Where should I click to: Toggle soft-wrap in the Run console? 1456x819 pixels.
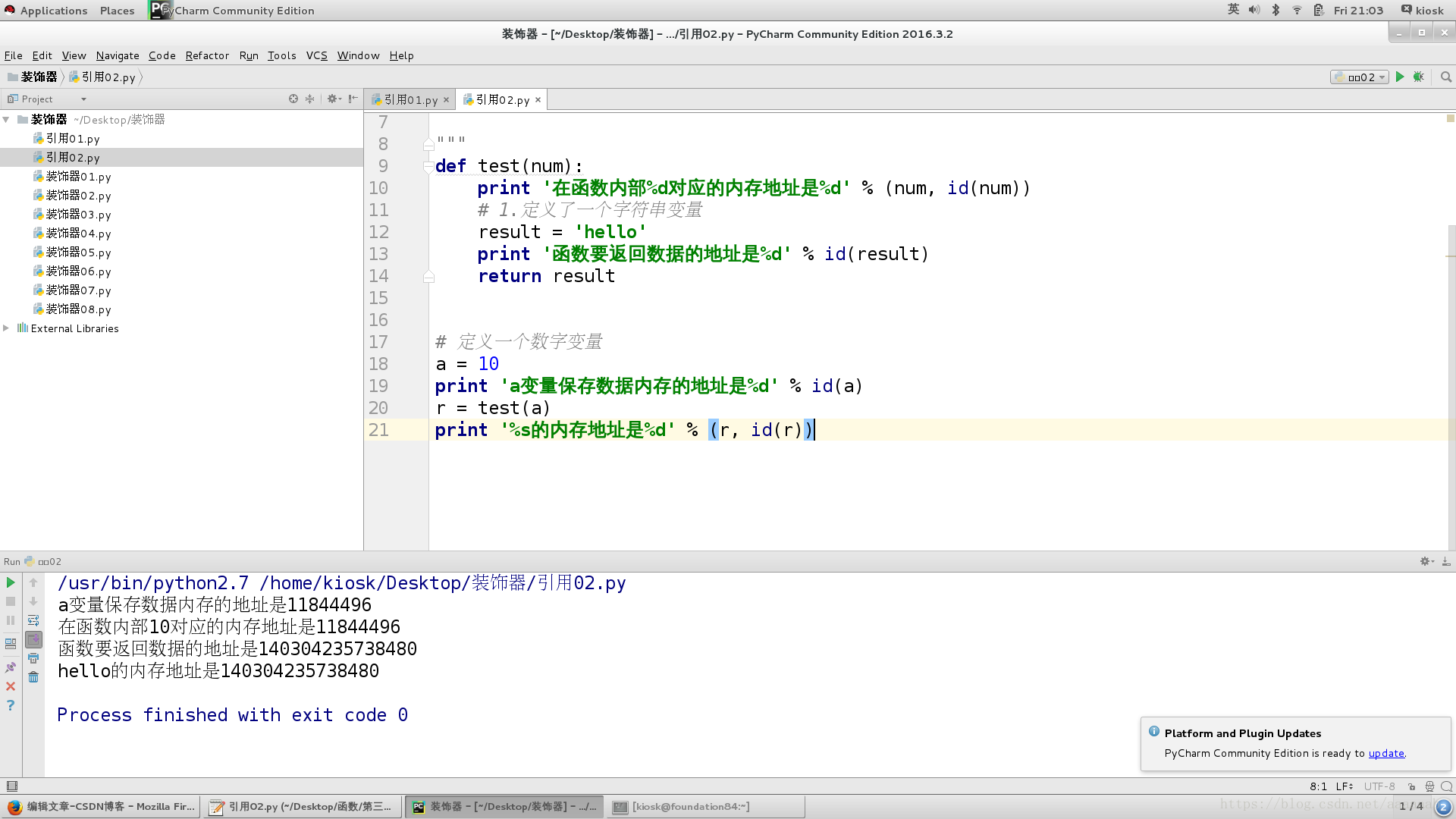[x=33, y=620]
